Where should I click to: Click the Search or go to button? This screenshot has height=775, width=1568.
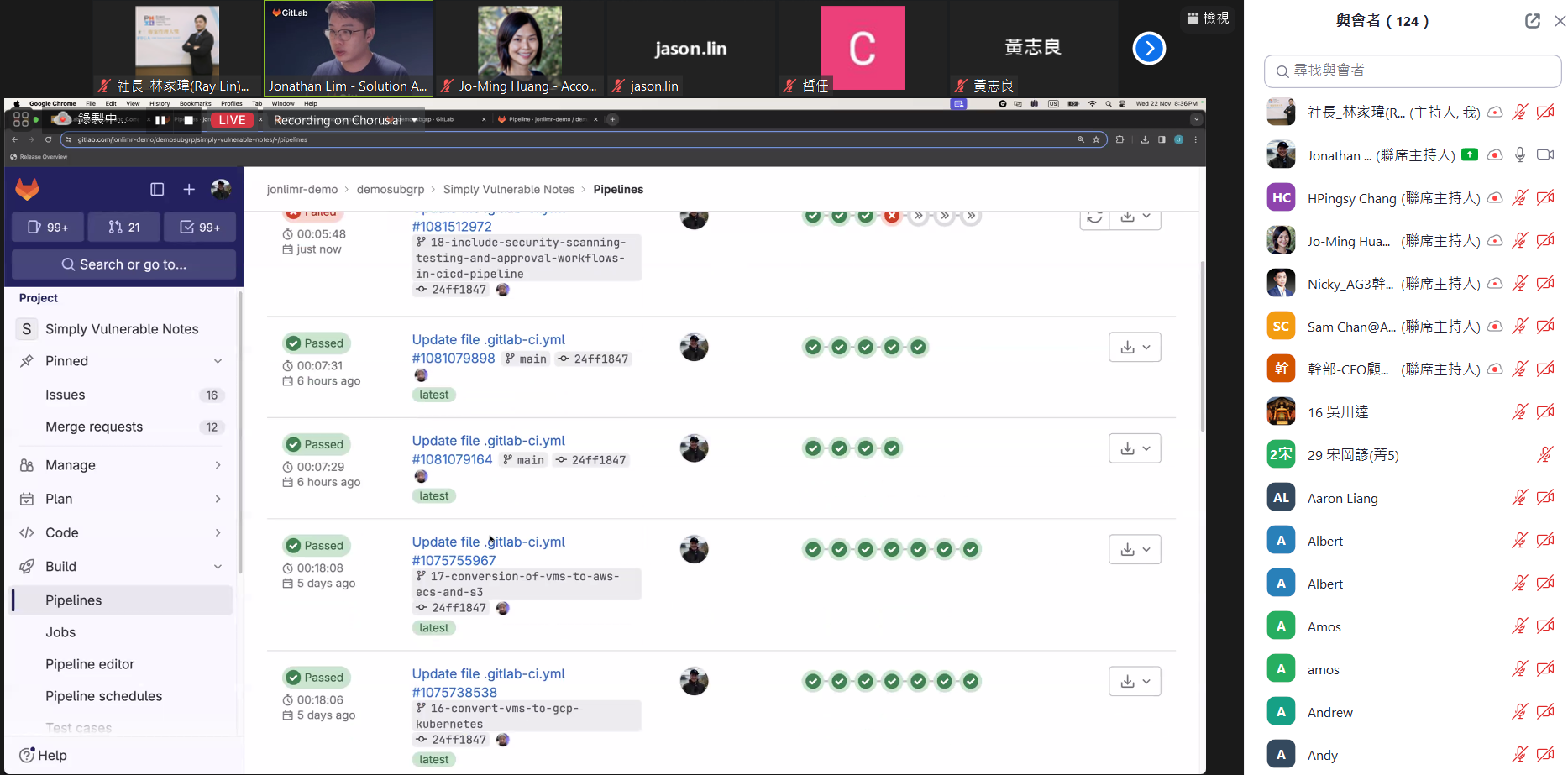(x=124, y=264)
